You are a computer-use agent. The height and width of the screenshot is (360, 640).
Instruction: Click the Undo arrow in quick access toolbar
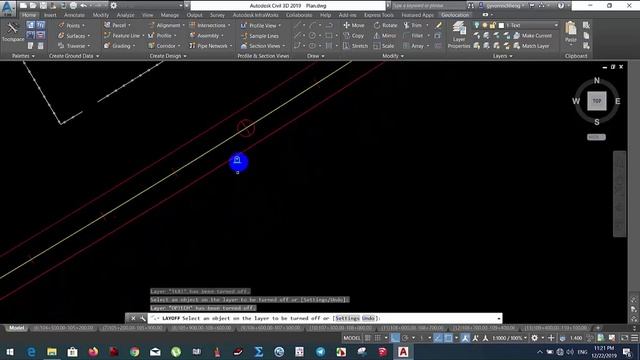pyautogui.click(x=83, y=6)
